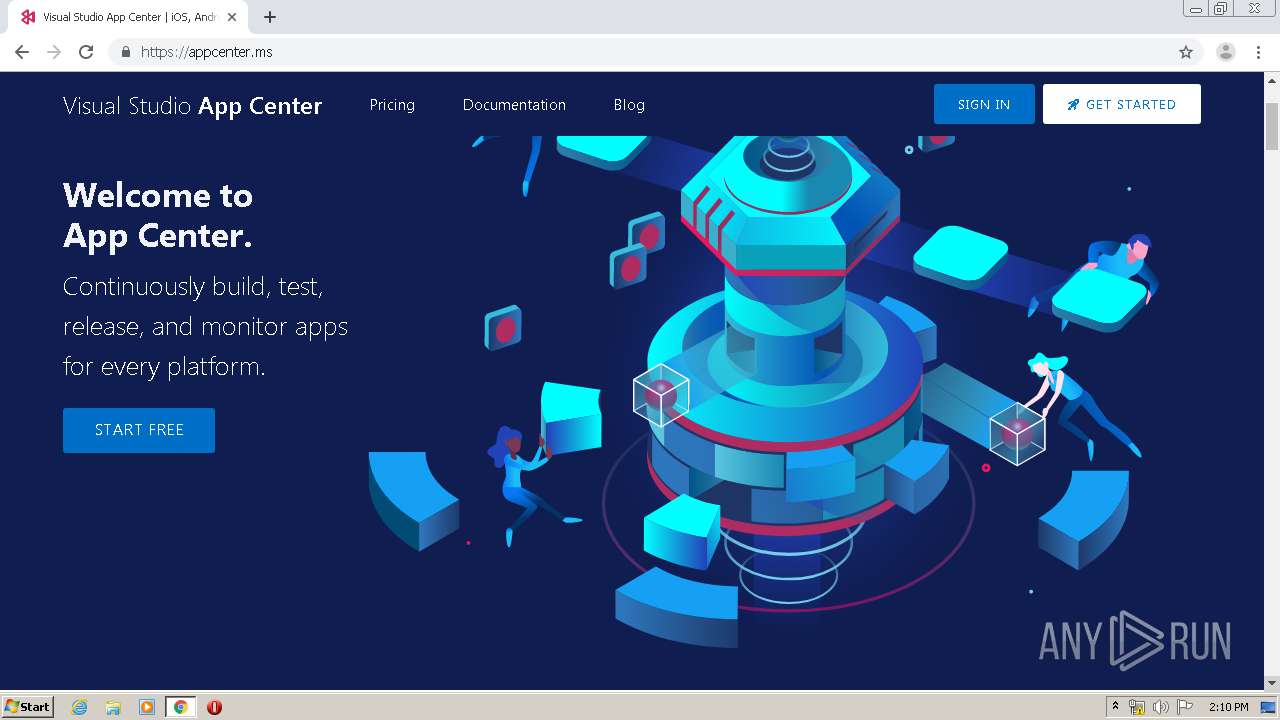Go back to the previous page

(22, 52)
